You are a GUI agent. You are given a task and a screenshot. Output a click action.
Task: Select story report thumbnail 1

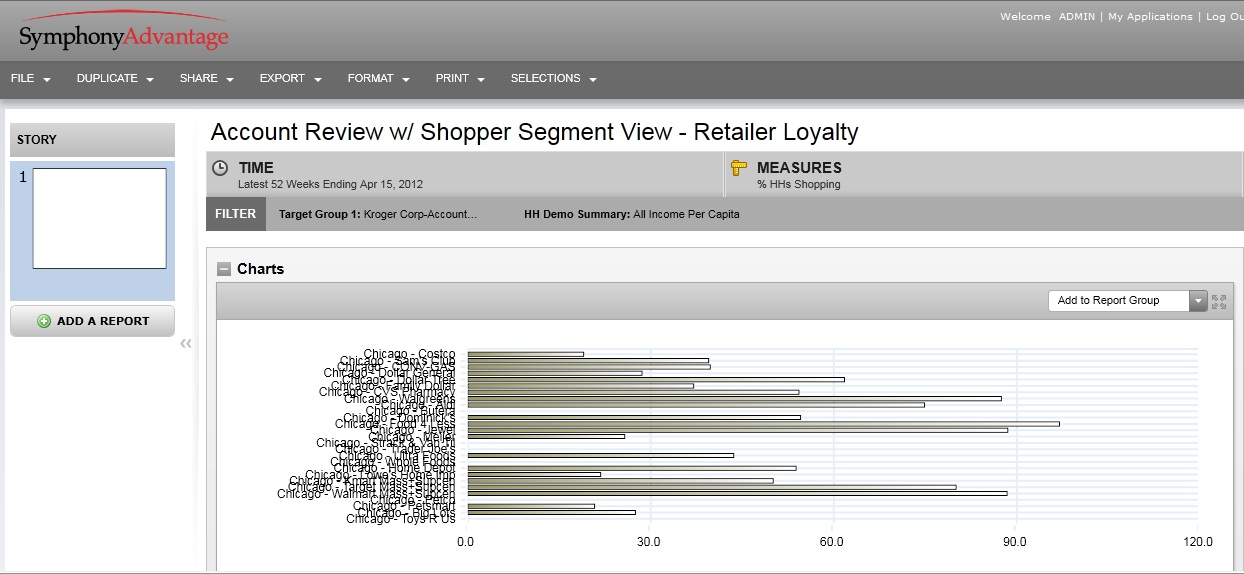[x=99, y=218]
